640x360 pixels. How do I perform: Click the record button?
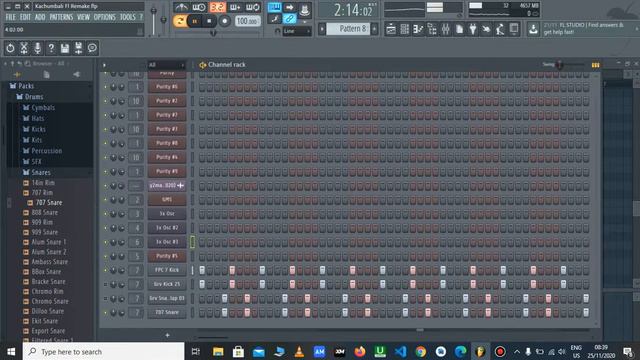[x=224, y=21]
